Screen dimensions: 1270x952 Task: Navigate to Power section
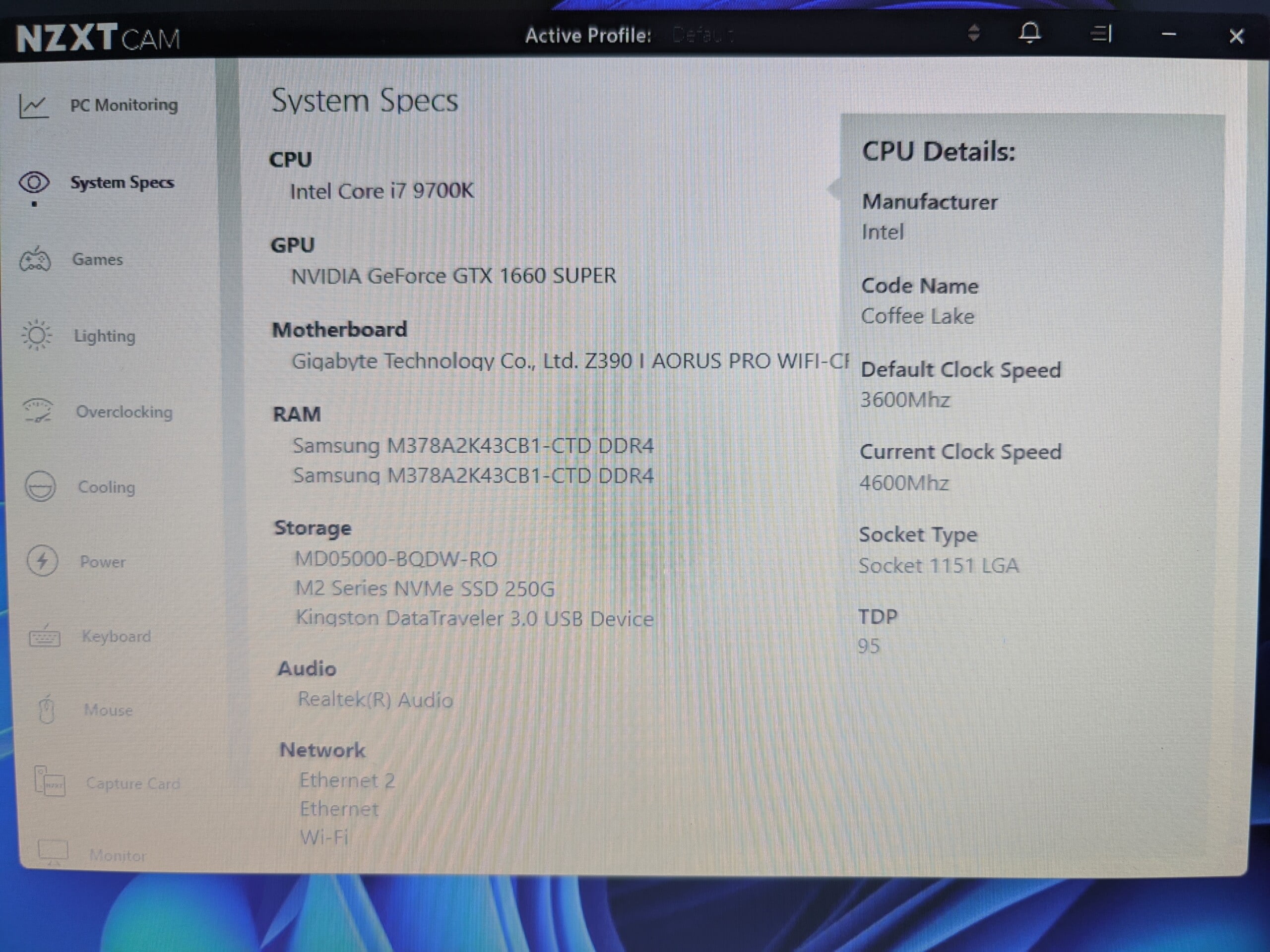103,562
